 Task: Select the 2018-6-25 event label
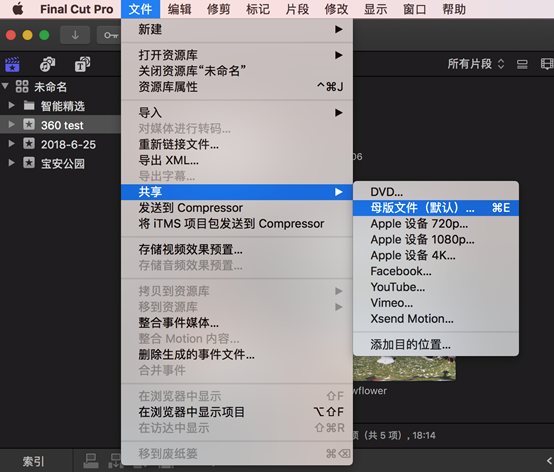coord(68,144)
